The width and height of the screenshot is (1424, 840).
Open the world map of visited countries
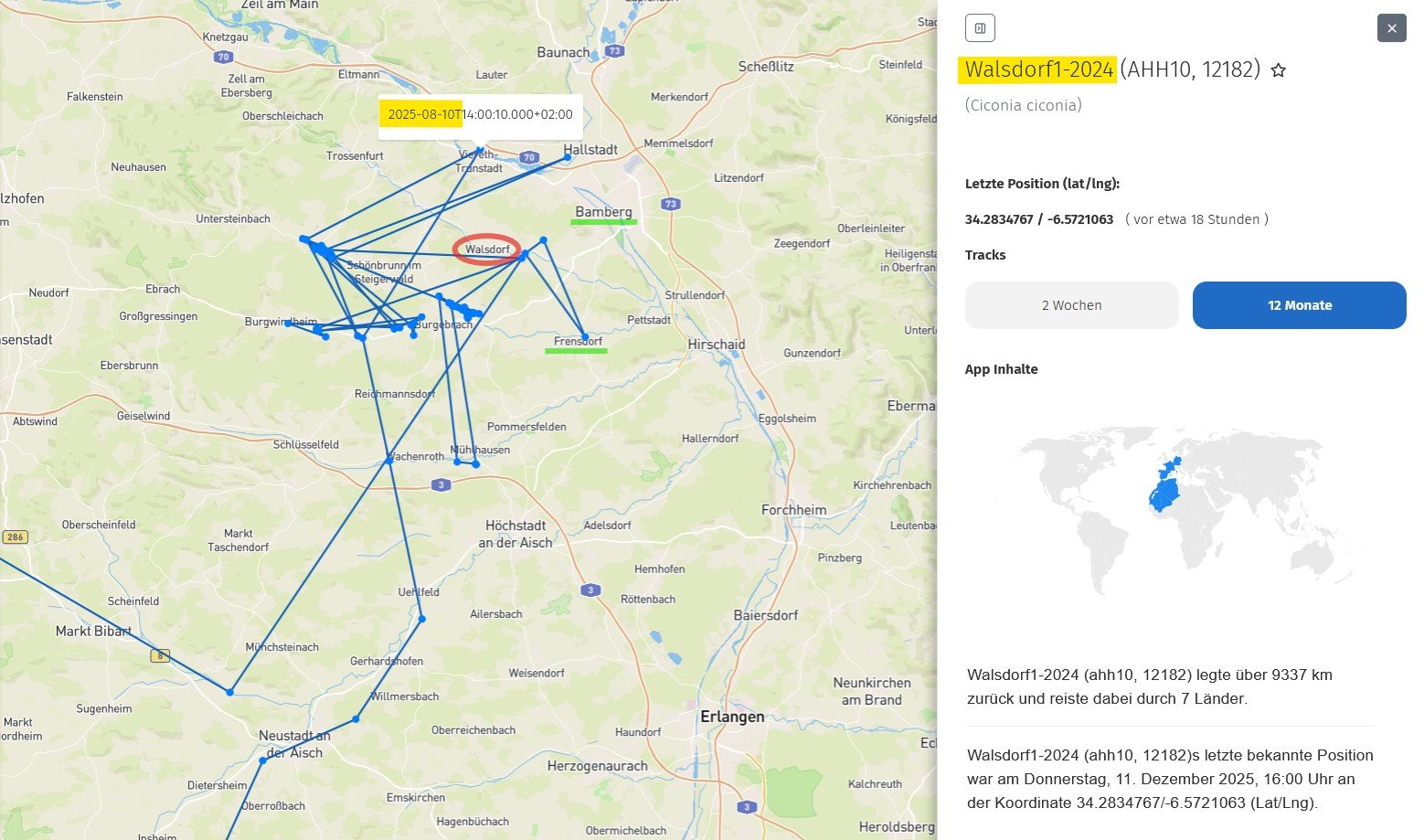click(1170, 510)
